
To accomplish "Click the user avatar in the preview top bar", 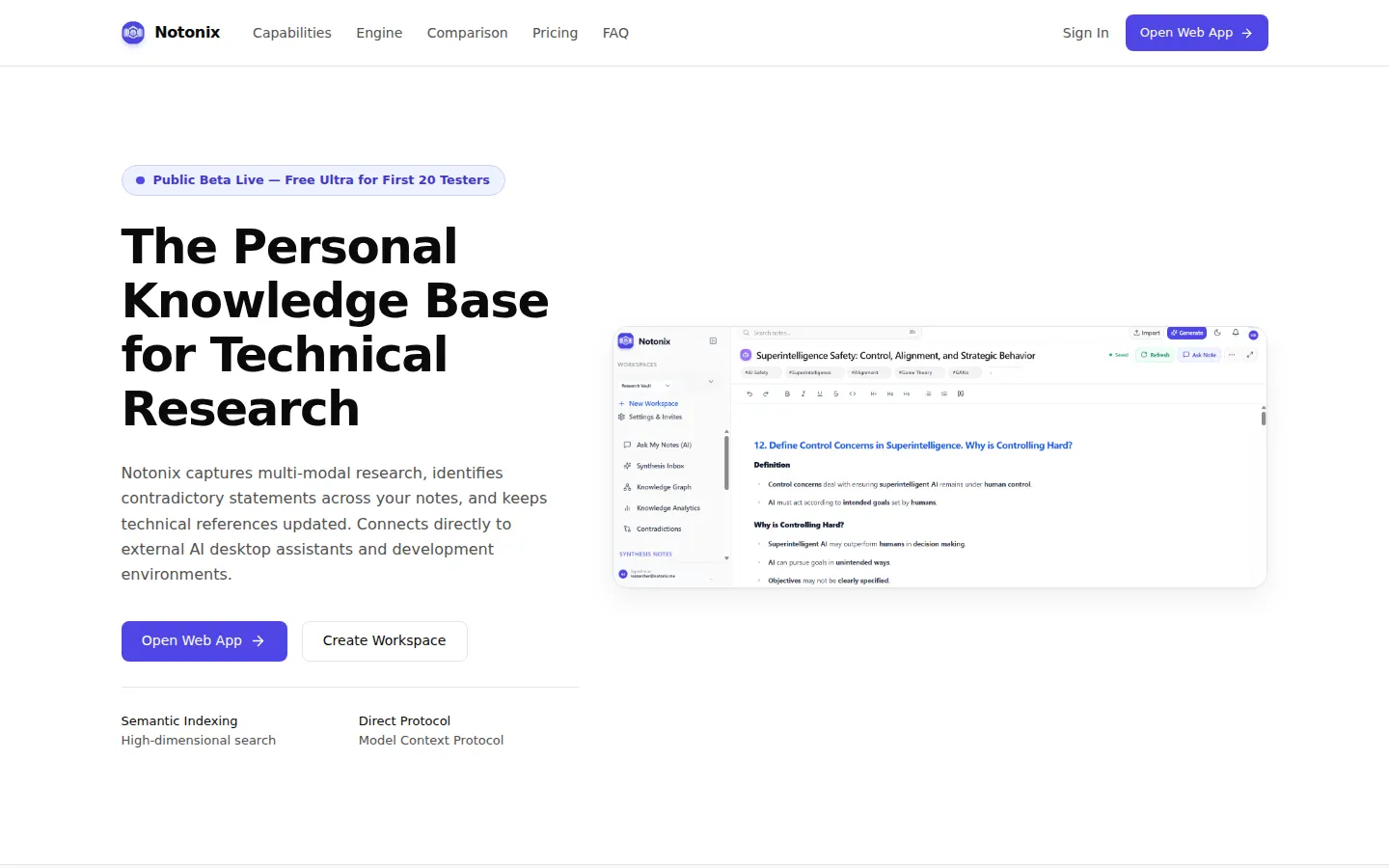I will pyautogui.click(x=1254, y=335).
